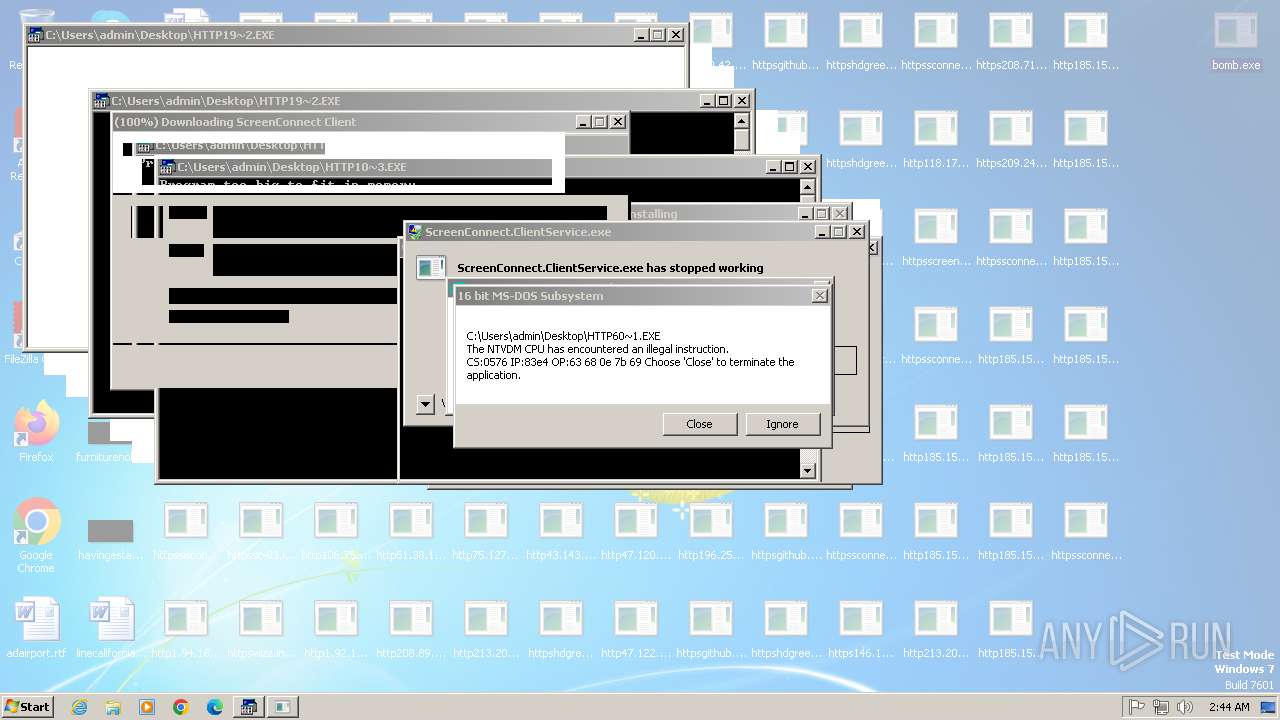1280x720 pixels.
Task: Open Internet Explorer from the taskbar
Action: [79, 707]
